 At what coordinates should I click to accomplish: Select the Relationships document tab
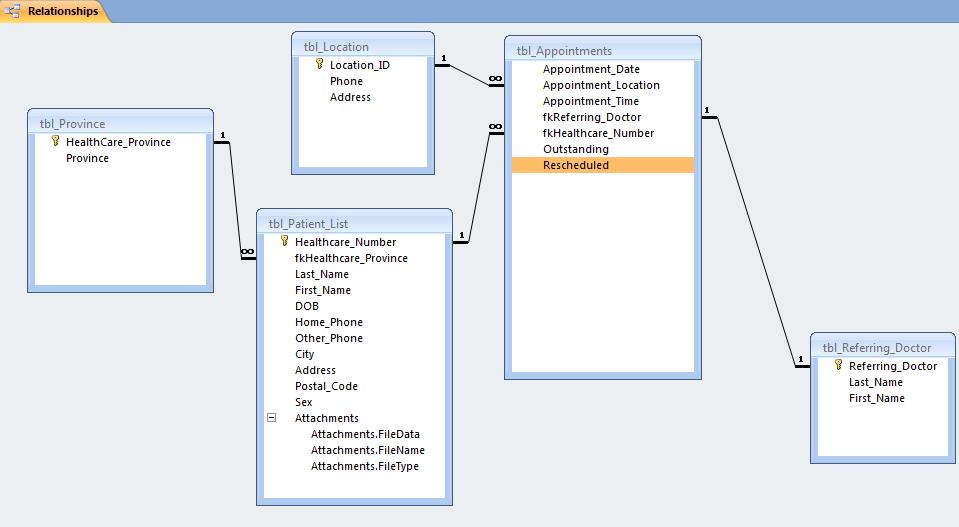point(54,11)
